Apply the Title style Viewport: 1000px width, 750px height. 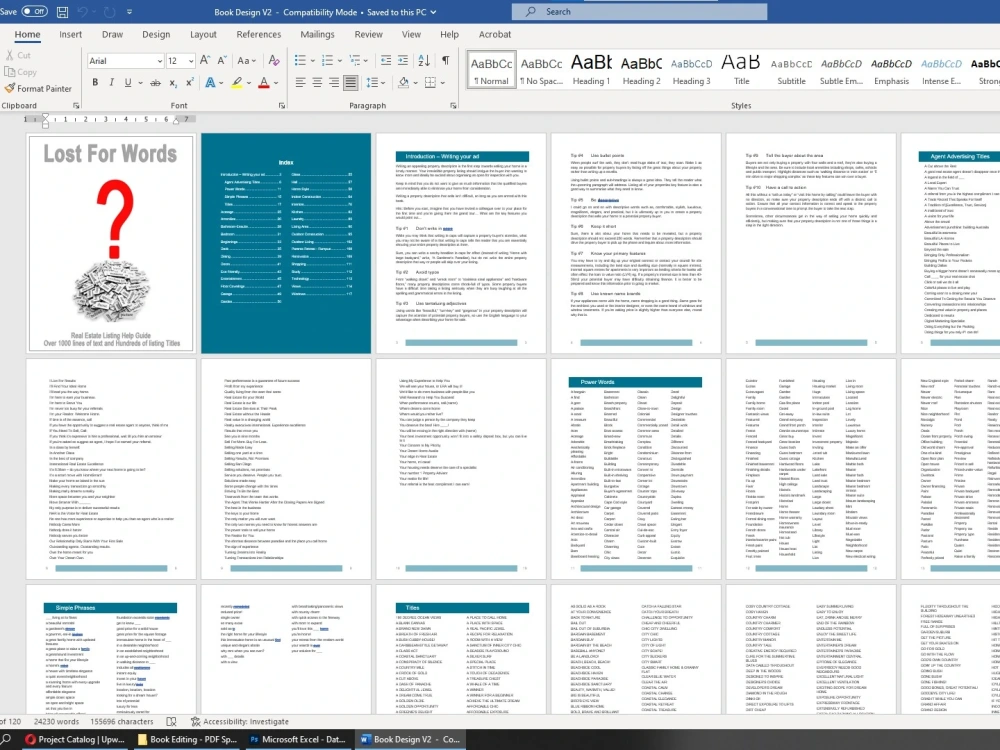pyautogui.click(x=742, y=70)
